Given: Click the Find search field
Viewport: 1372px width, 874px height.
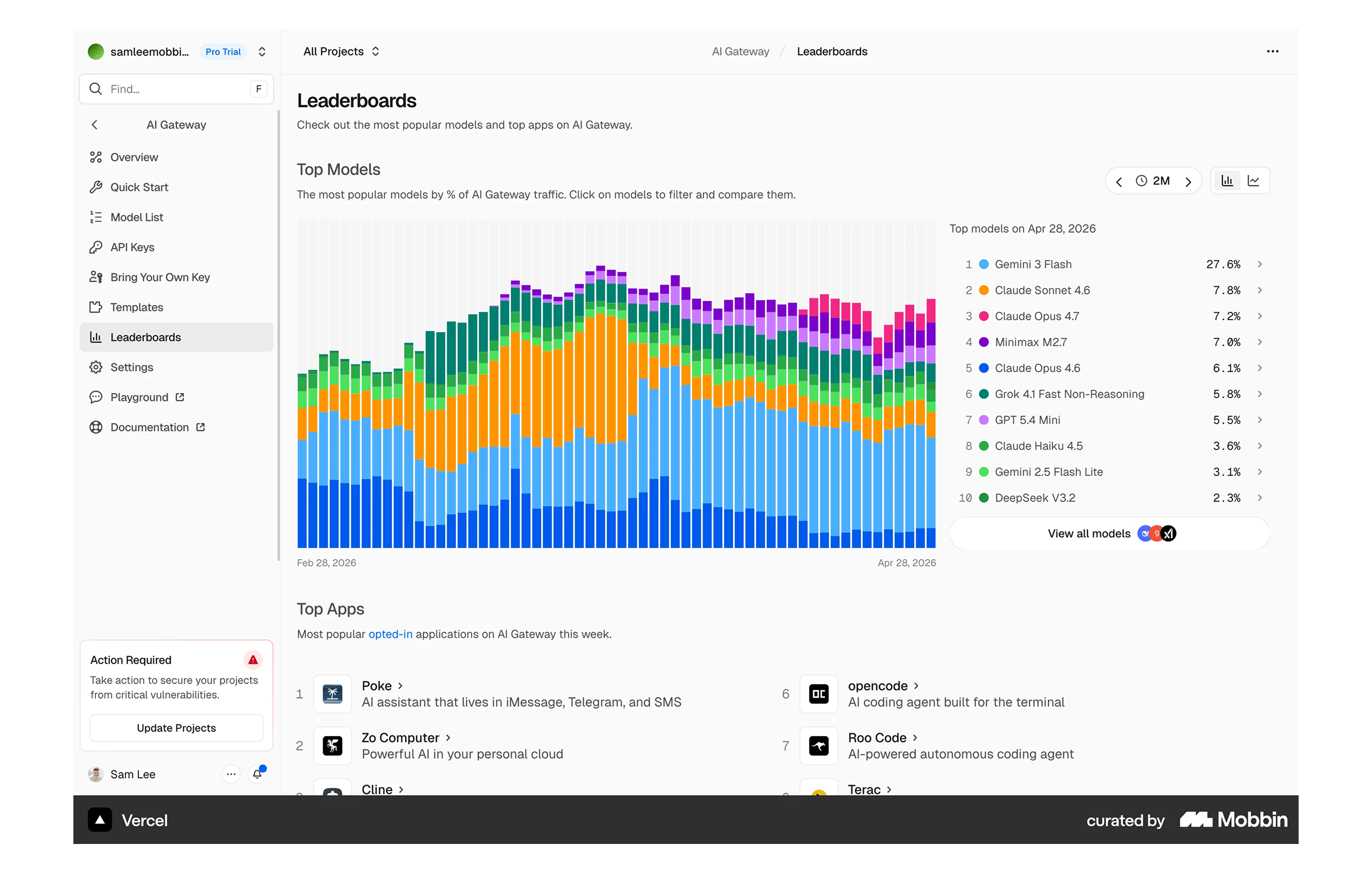Looking at the screenshot, I should coord(177,89).
